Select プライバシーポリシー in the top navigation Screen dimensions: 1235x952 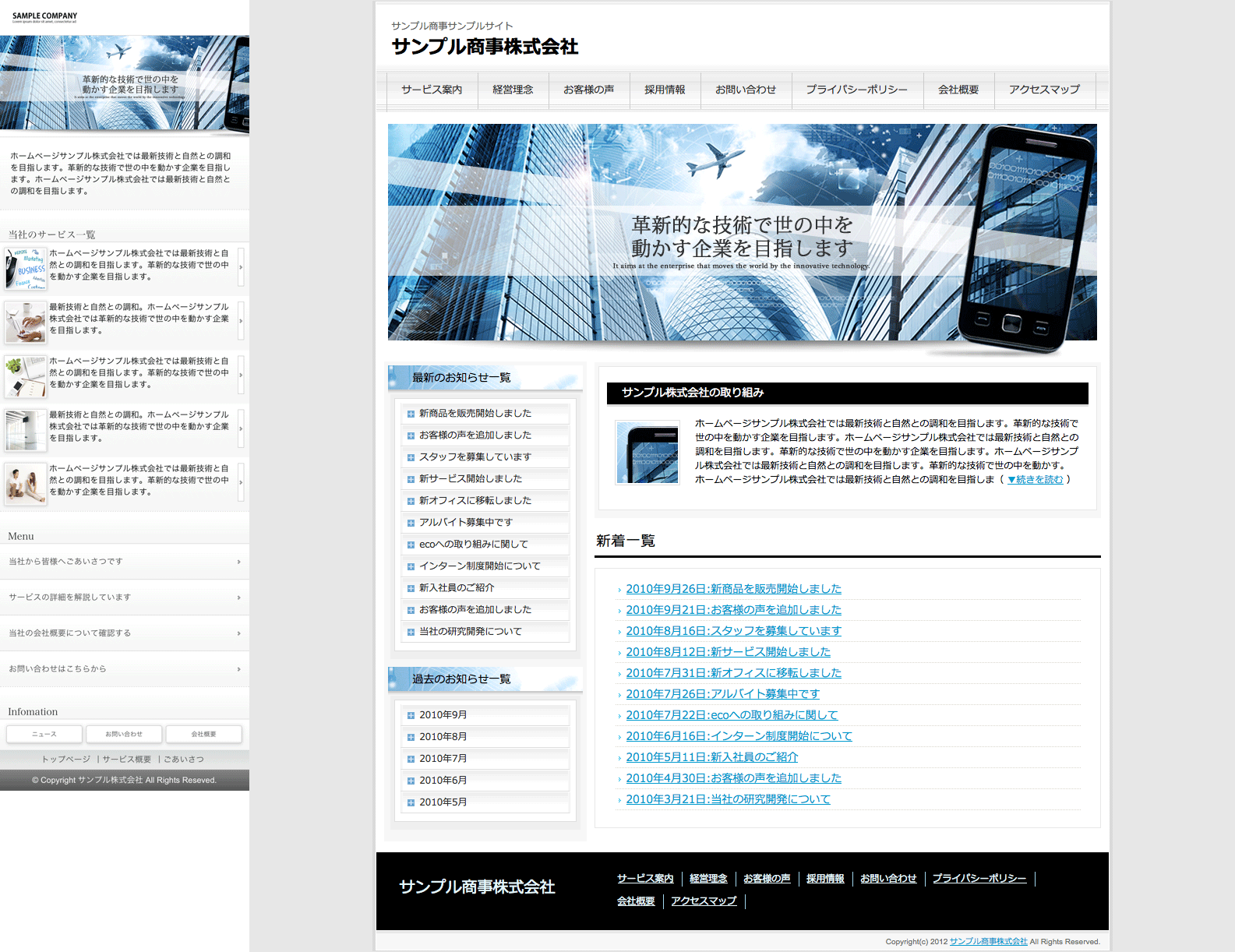tap(856, 90)
